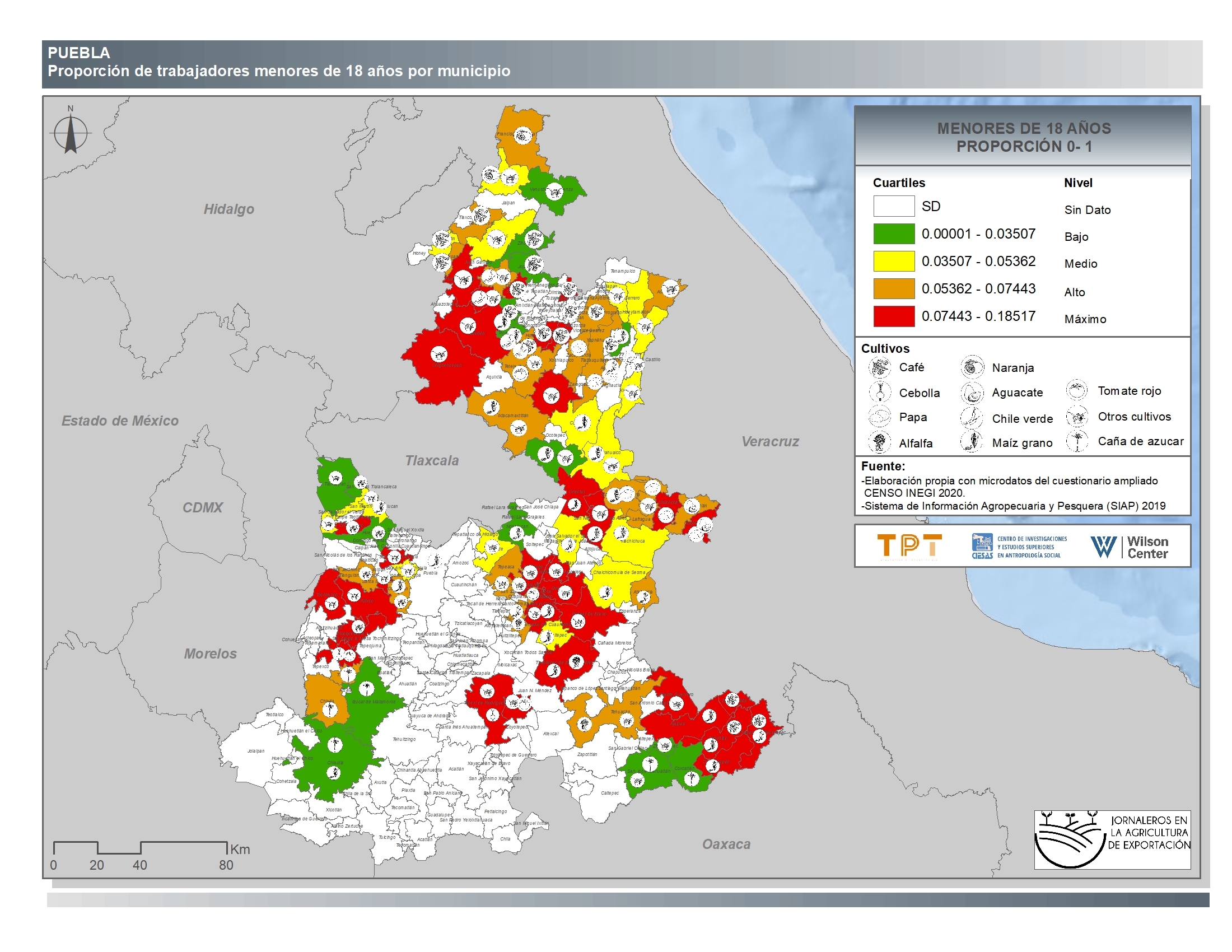Click the green Bajo quartile swatch
The height and width of the screenshot is (952, 1232).
pos(894,234)
